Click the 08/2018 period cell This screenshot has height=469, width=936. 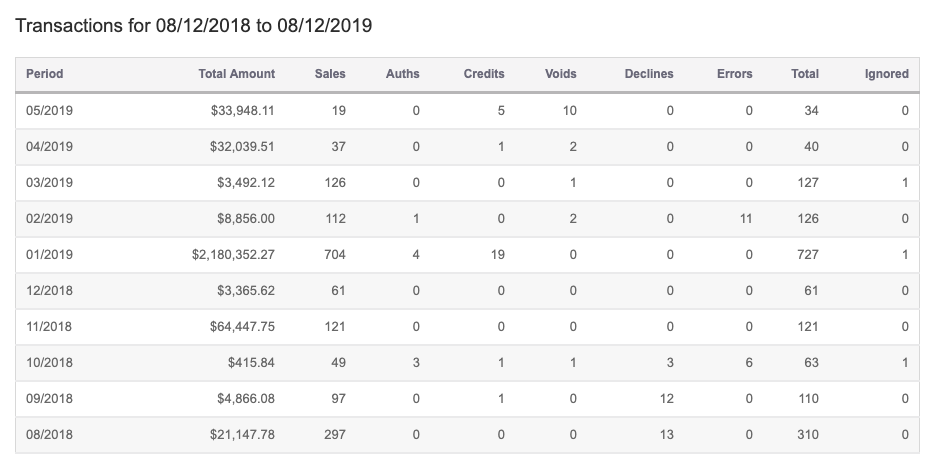click(49, 435)
